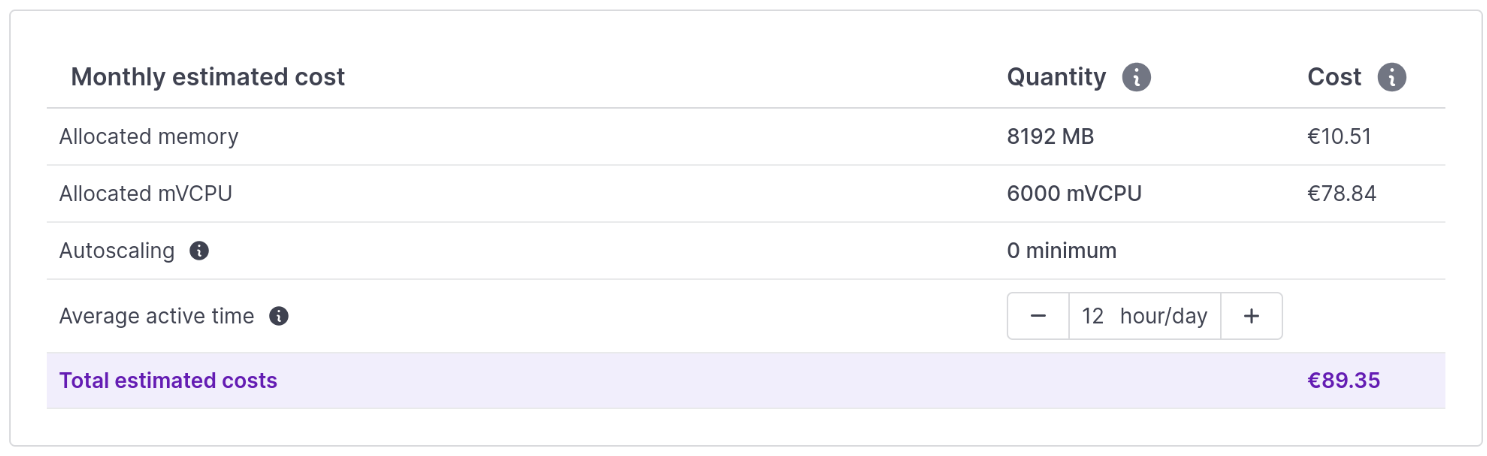Image resolution: width=1487 pixels, height=456 pixels.
Task: Click the 6000 mVCPU quantity value
Action: (x=1074, y=193)
